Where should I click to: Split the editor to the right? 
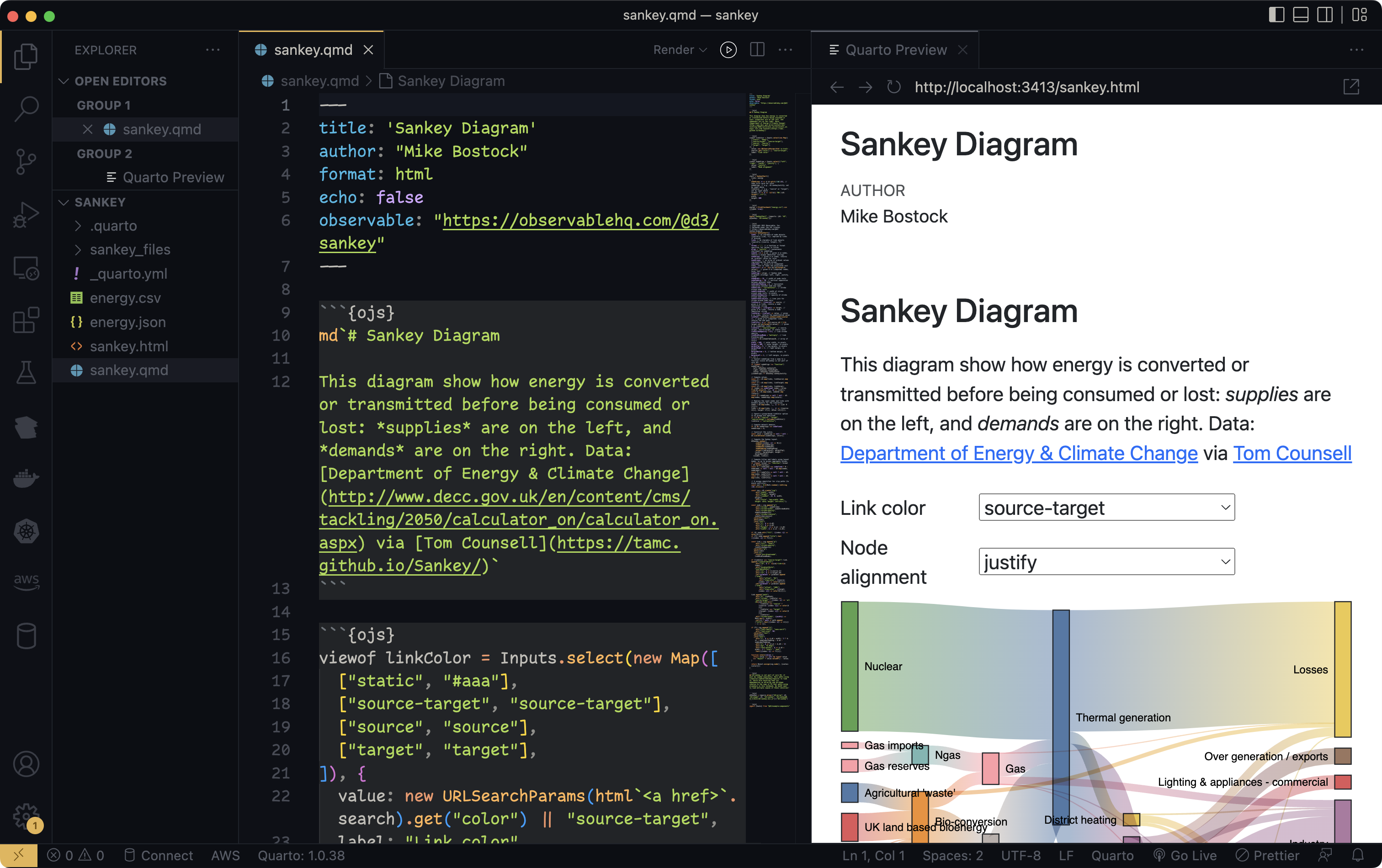pyautogui.click(x=757, y=50)
